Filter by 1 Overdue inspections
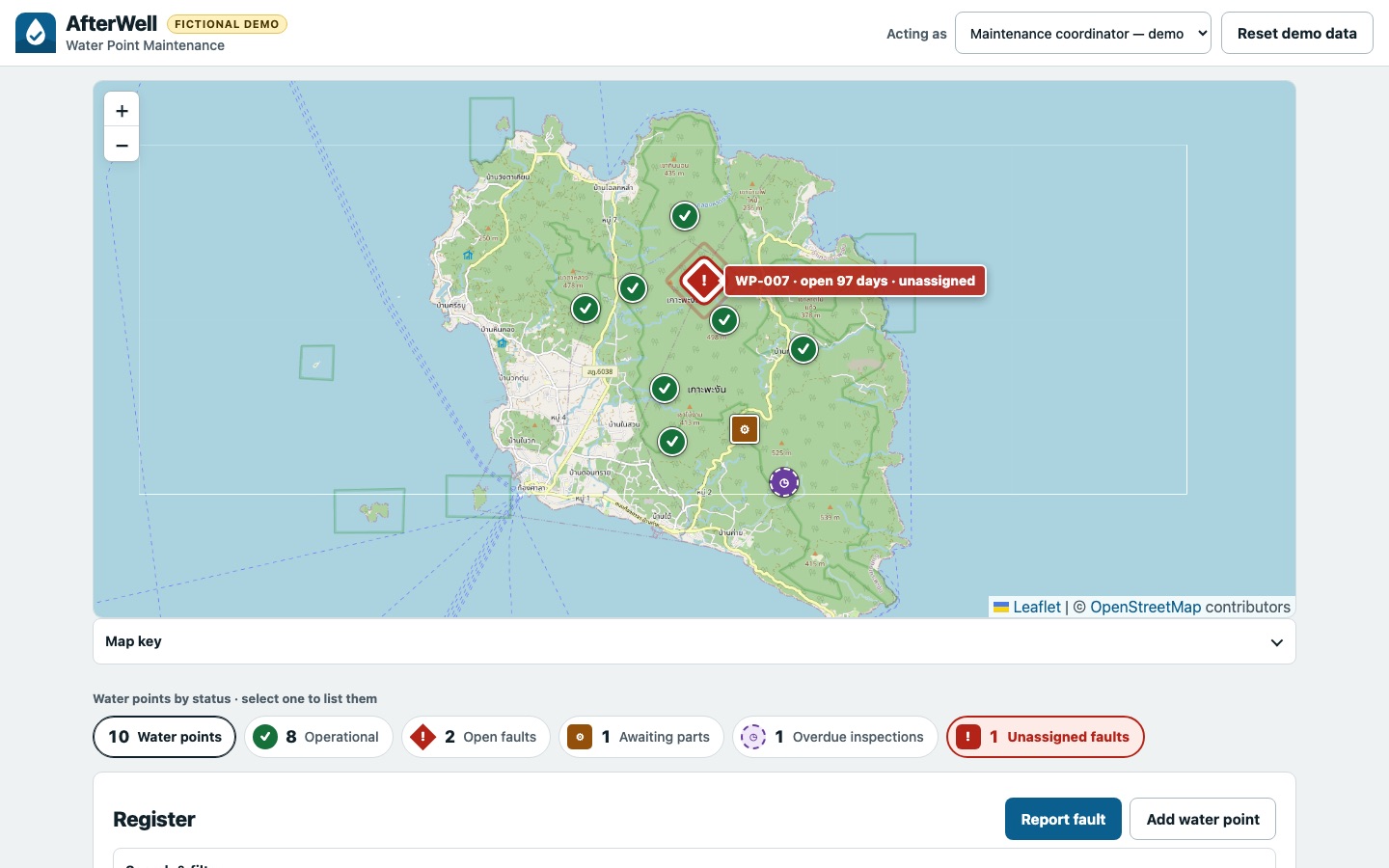 [x=835, y=737]
